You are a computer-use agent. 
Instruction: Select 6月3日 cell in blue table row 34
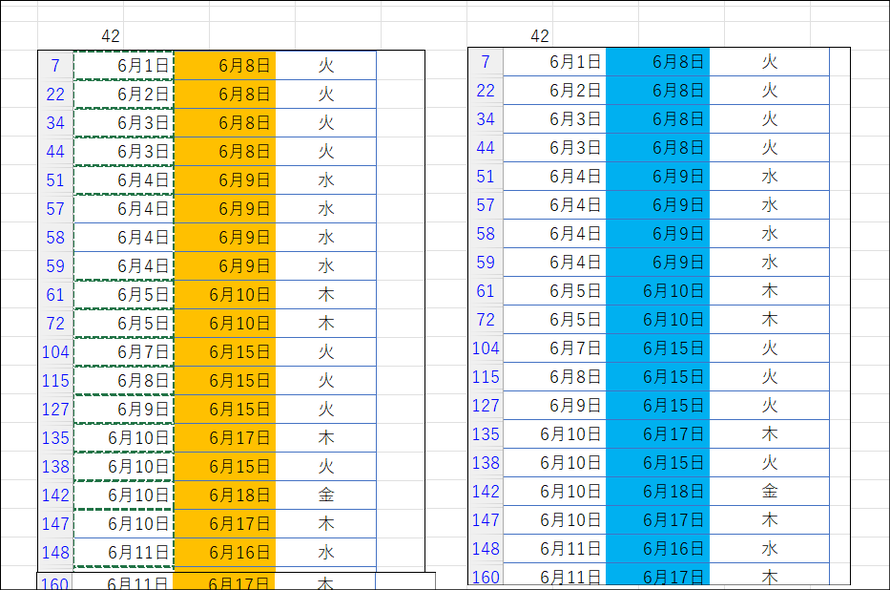tap(555, 119)
